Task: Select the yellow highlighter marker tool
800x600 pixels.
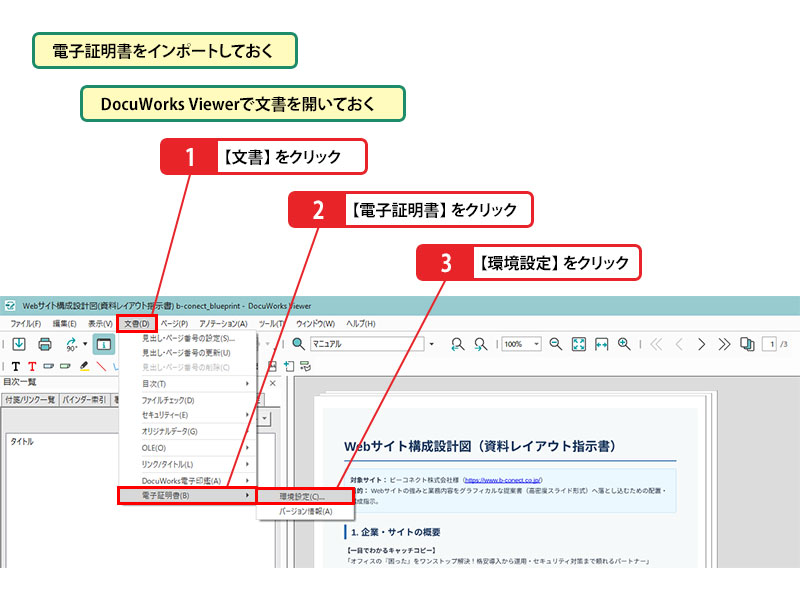Action: tap(84, 366)
